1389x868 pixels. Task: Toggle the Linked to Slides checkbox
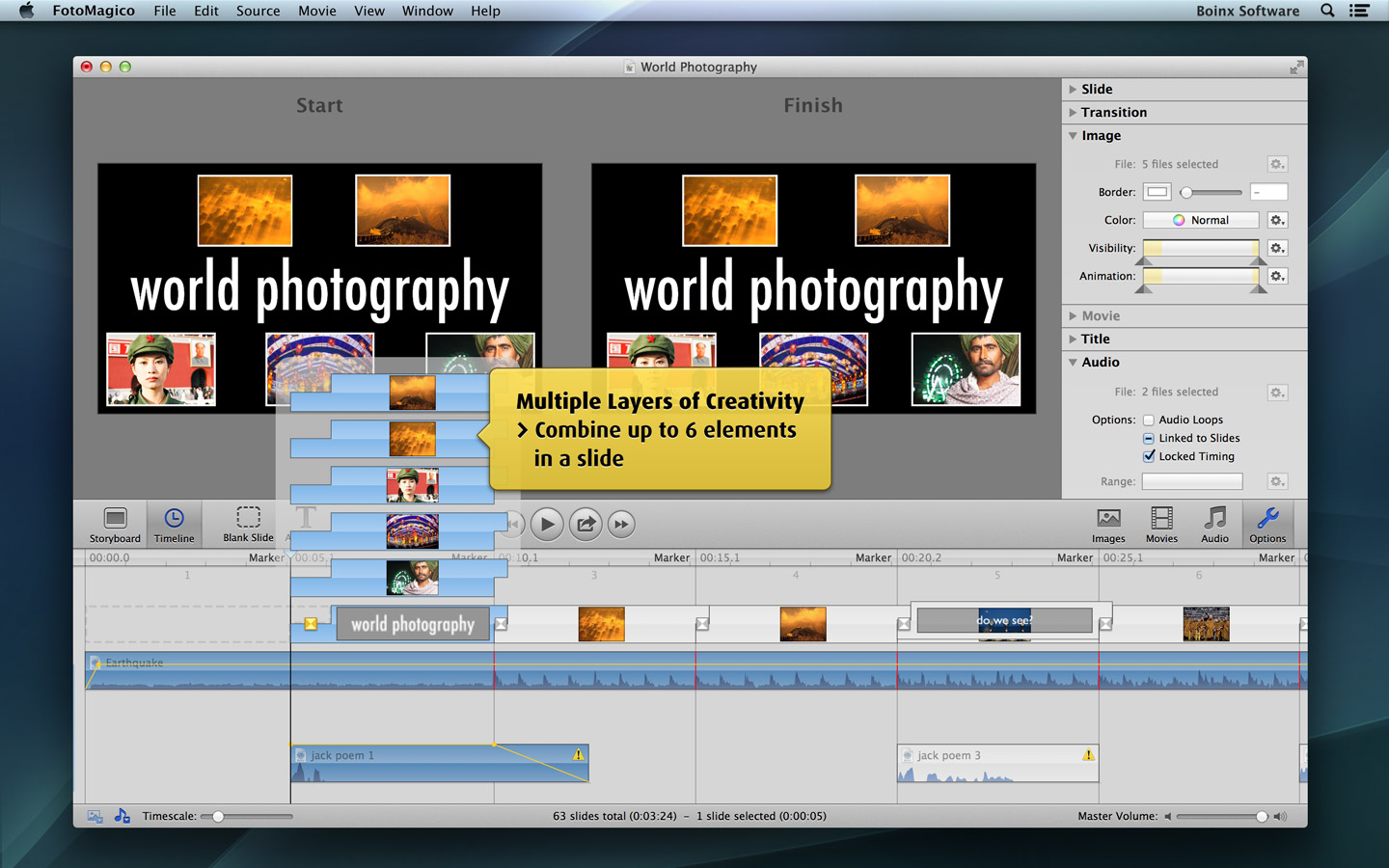[1149, 439]
